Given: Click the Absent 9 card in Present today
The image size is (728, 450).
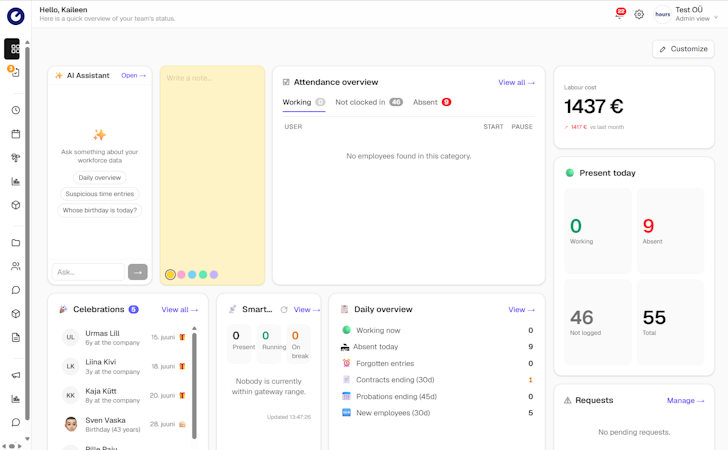Looking at the screenshot, I should point(670,231).
